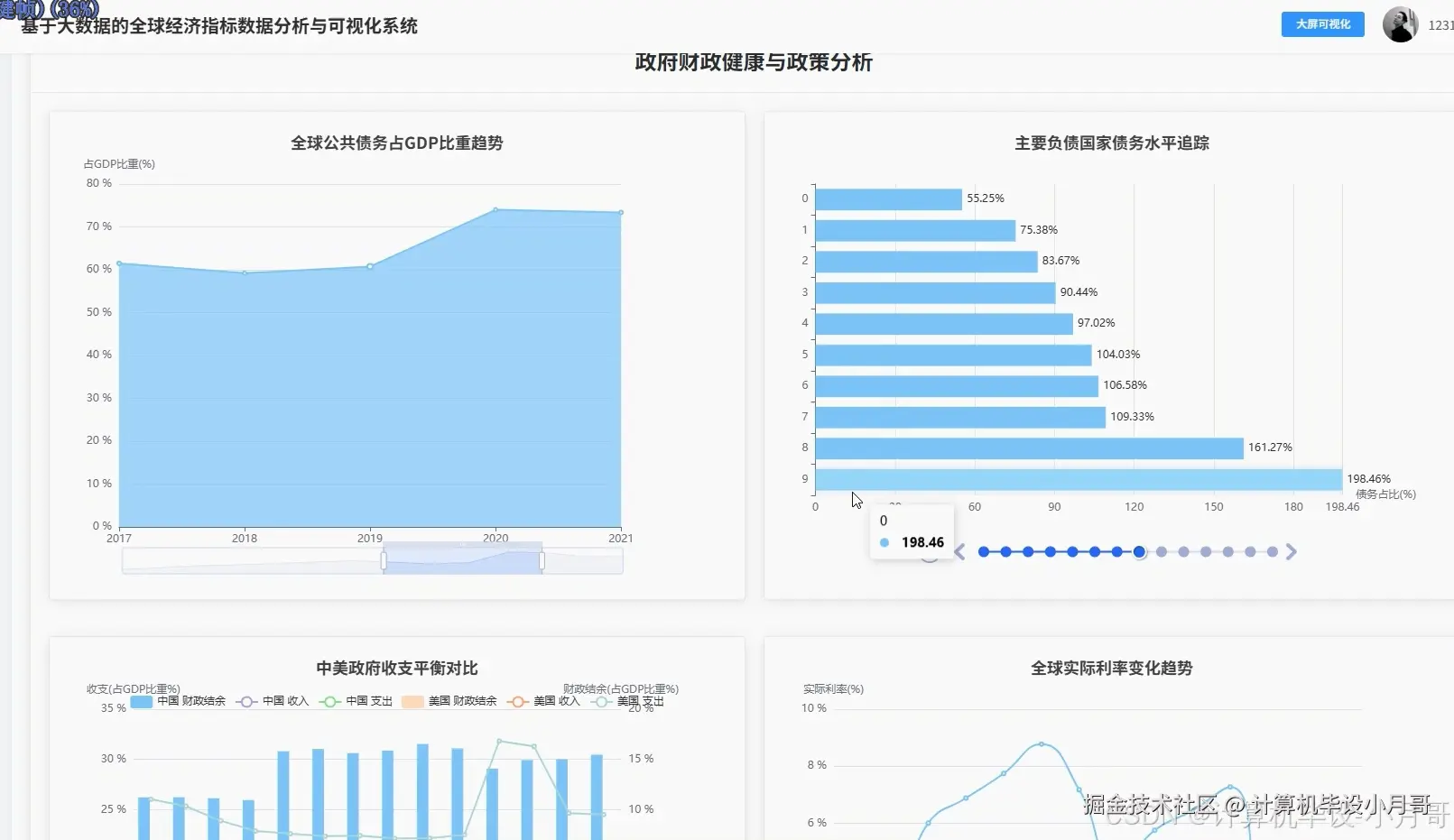Open the user avatar profile menu

[x=1400, y=24]
